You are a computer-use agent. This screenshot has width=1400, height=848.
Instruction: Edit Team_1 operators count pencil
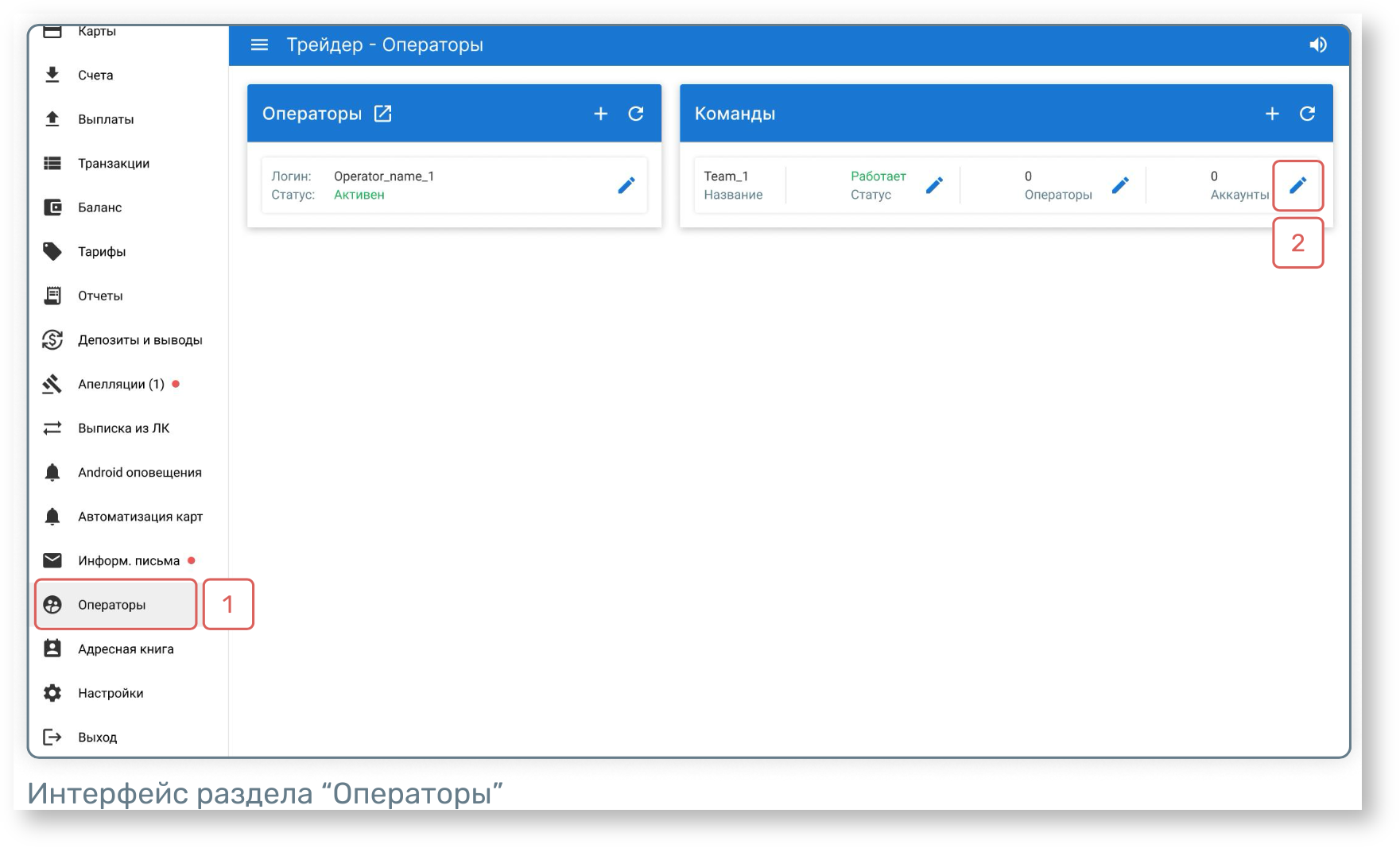(1120, 185)
